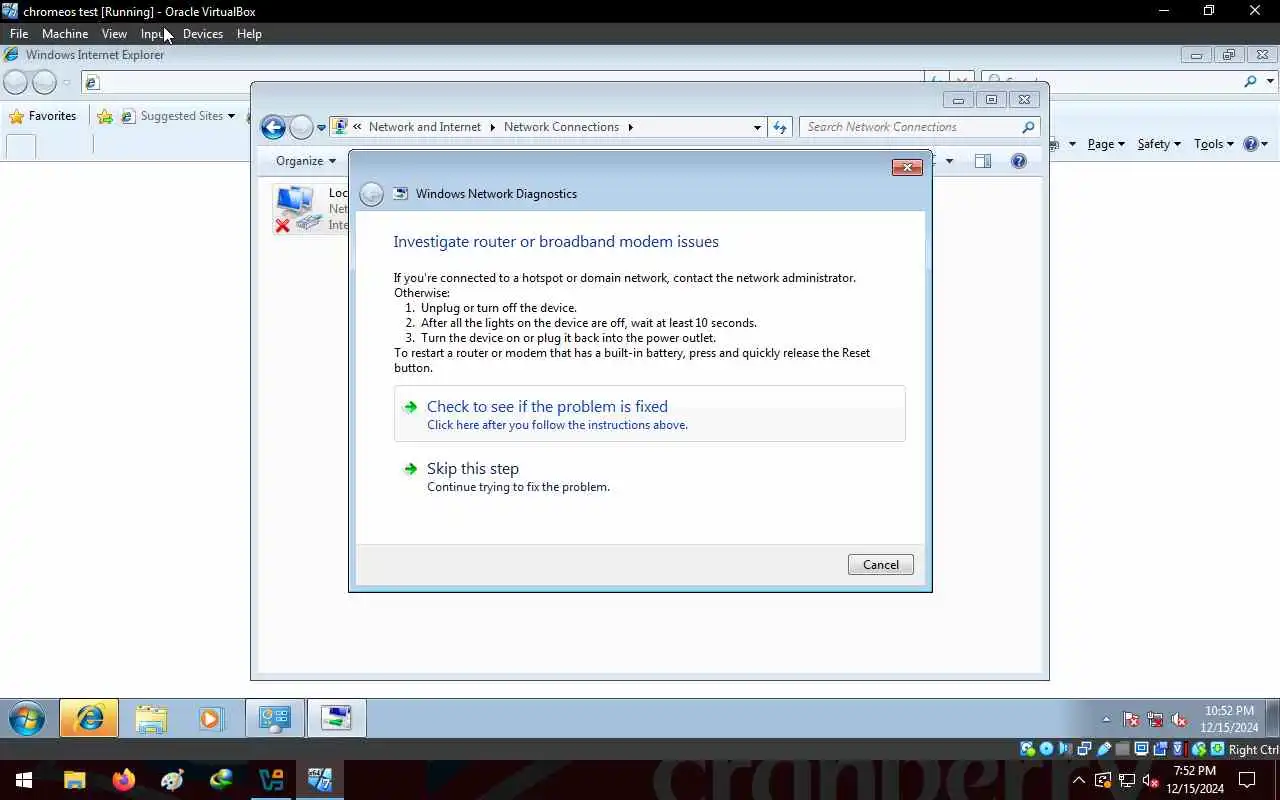Open Internet Explorer help icon menu

(x=1256, y=144)
